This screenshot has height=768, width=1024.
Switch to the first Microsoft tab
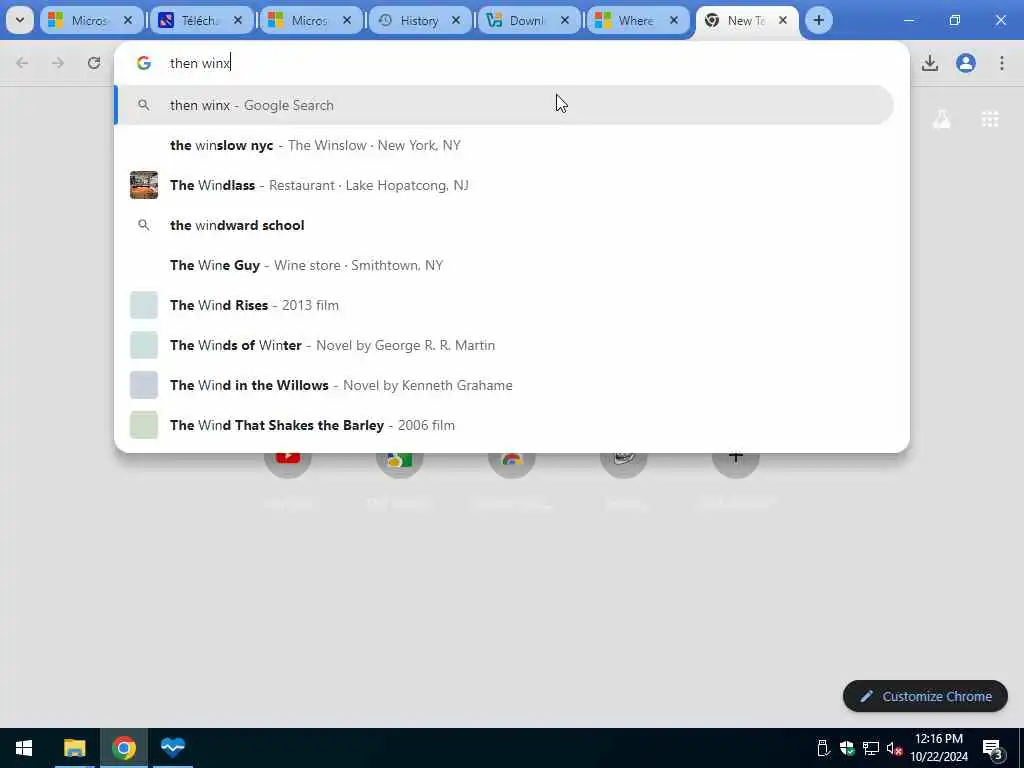pyautogui.click(x=90, y=20)
